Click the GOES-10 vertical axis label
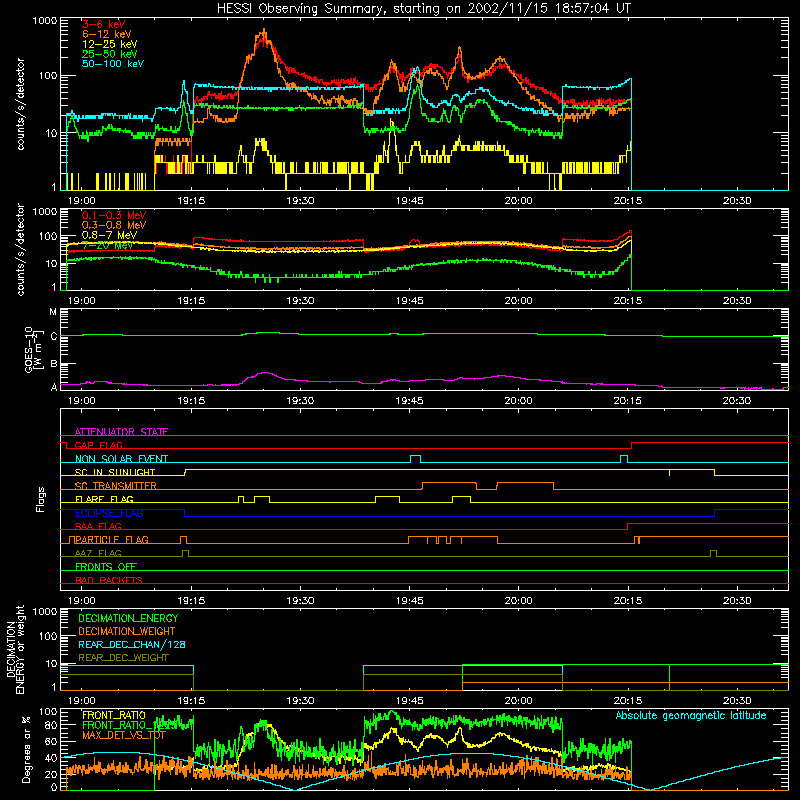This screenshot has width=800, height=800. pyautogui.click(x=32, y=349)
